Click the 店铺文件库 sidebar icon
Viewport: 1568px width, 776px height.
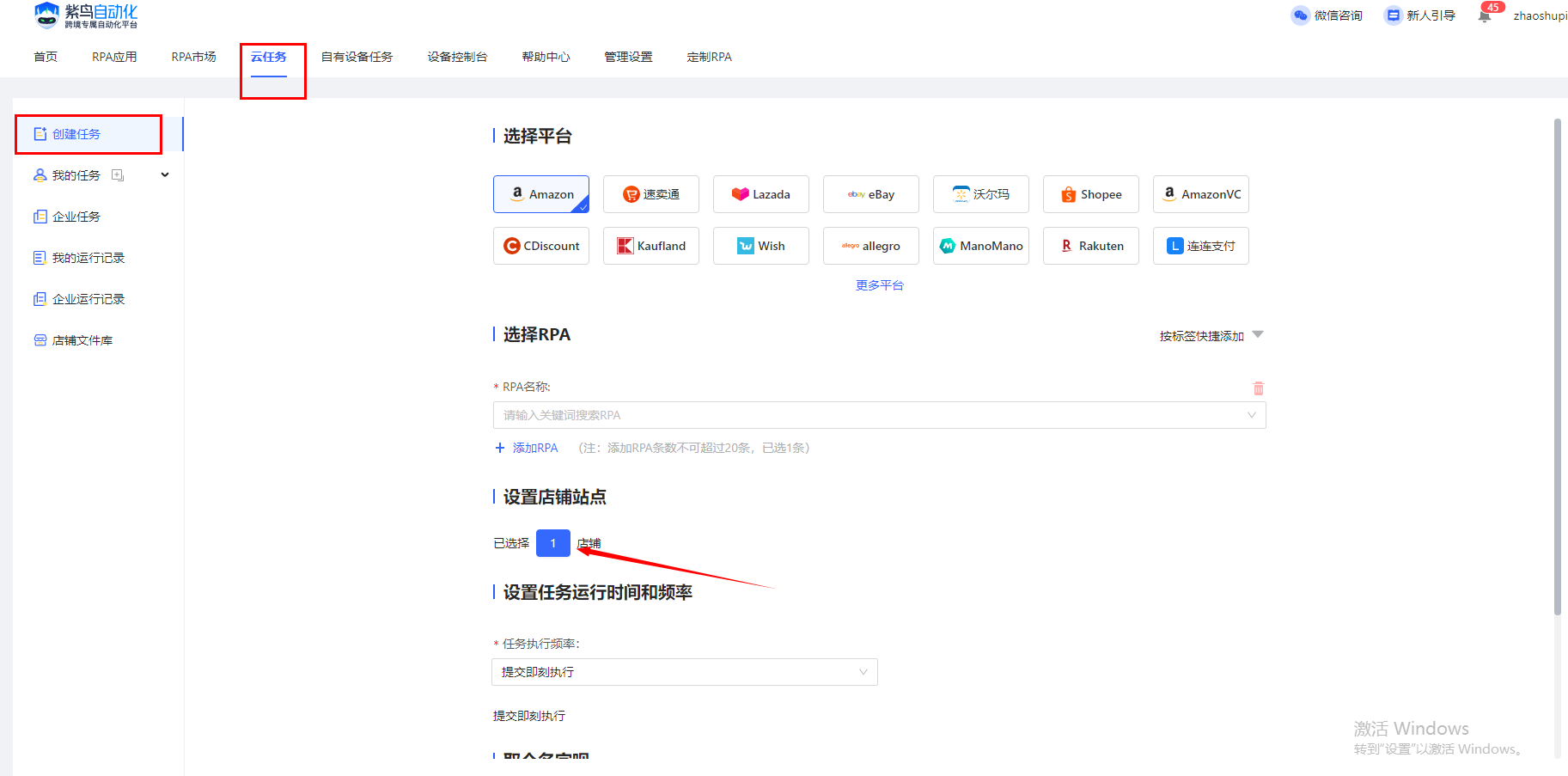point(40,340)
